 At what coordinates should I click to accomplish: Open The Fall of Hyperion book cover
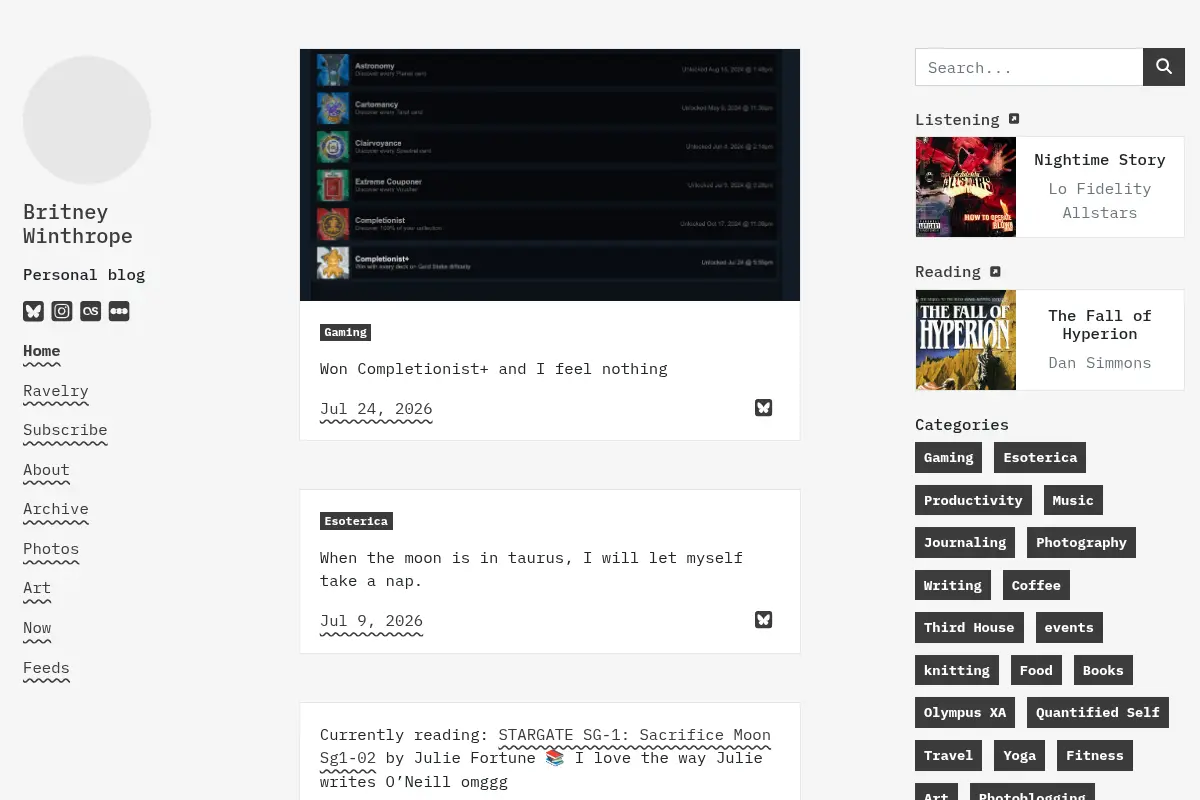pos(966,340)
